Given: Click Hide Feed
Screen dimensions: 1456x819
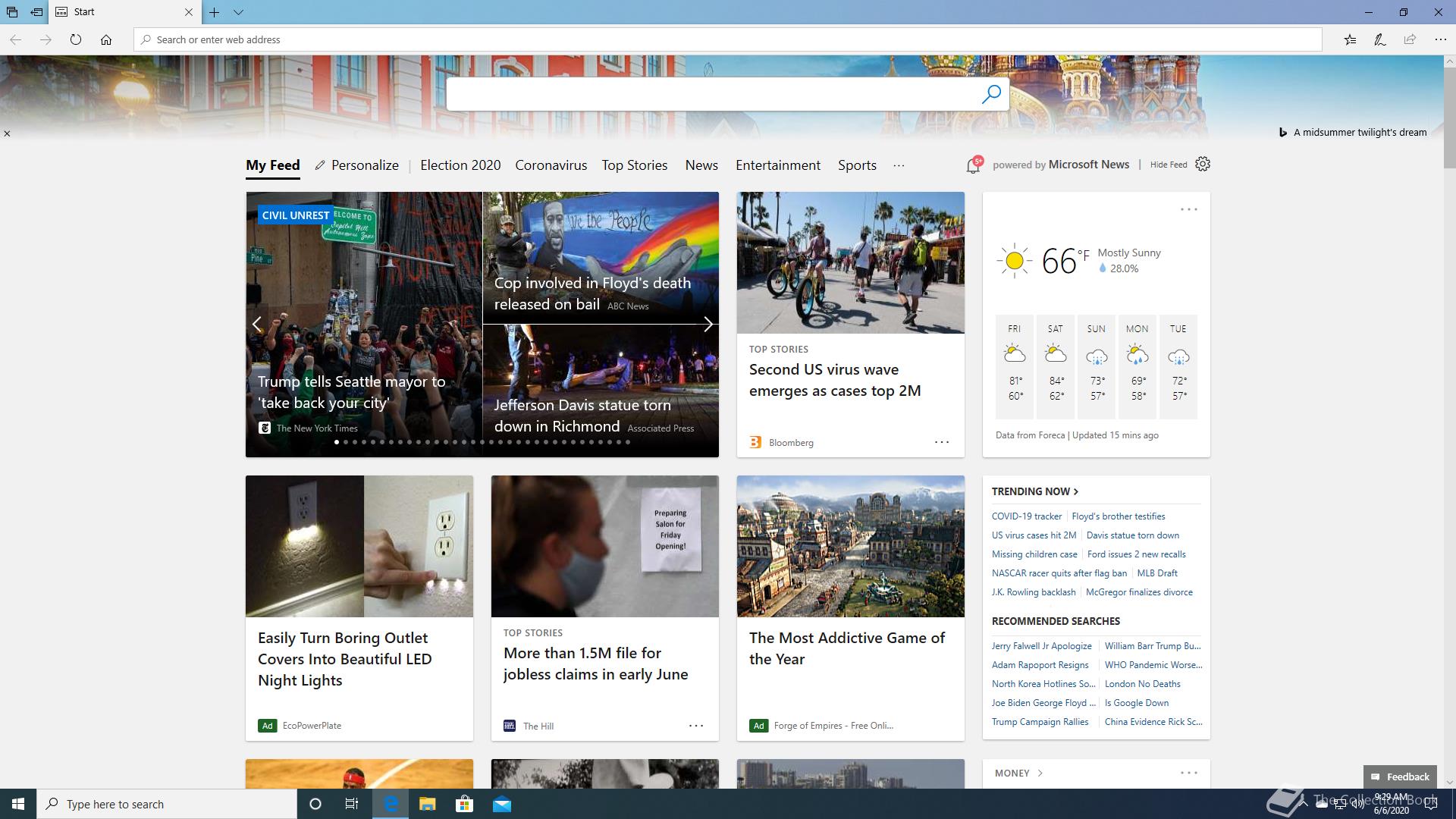Looking at the screenshot, I should coord(1169,165).
